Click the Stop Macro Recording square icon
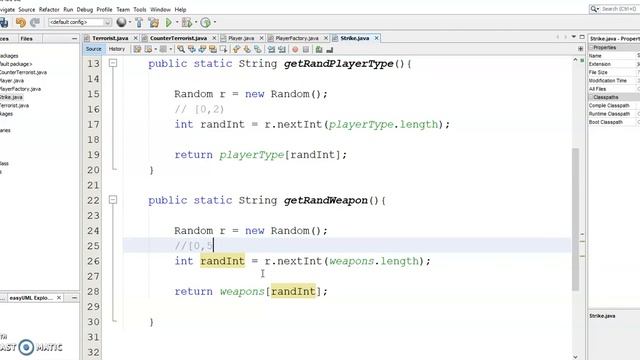Screen dimensions: 640x360 (x=306, y=49)
